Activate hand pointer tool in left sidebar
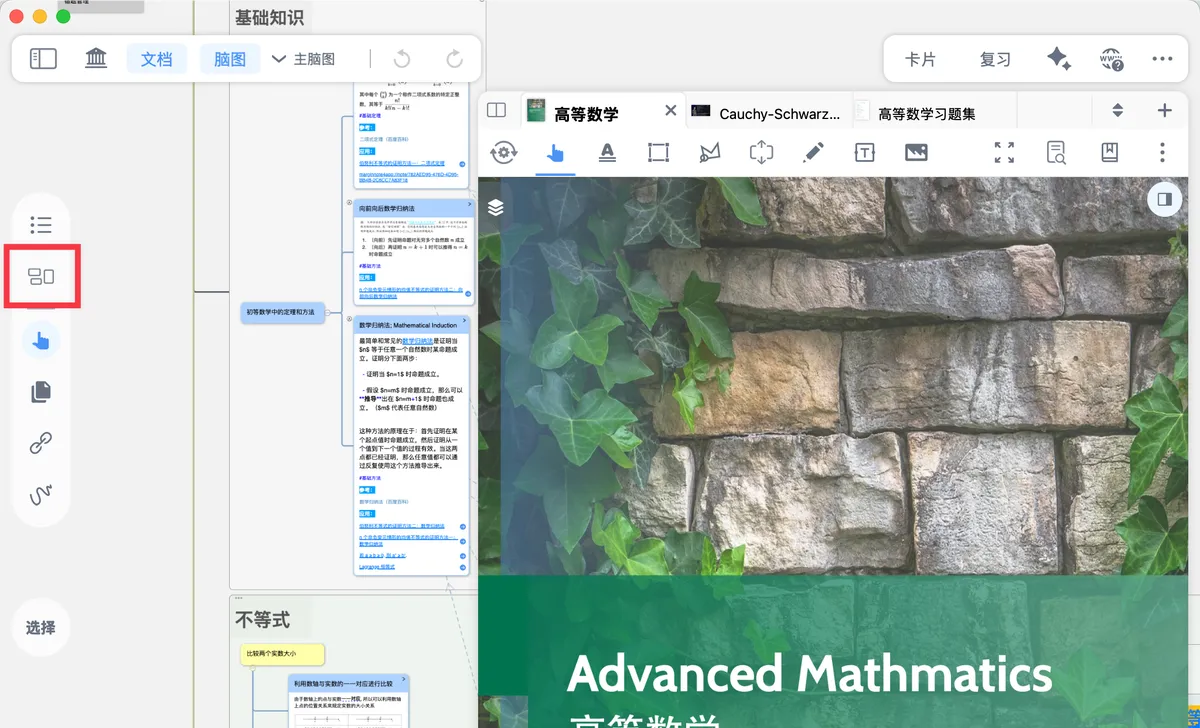Viewport: 1200px width, 728px height. tap(41, 341)
